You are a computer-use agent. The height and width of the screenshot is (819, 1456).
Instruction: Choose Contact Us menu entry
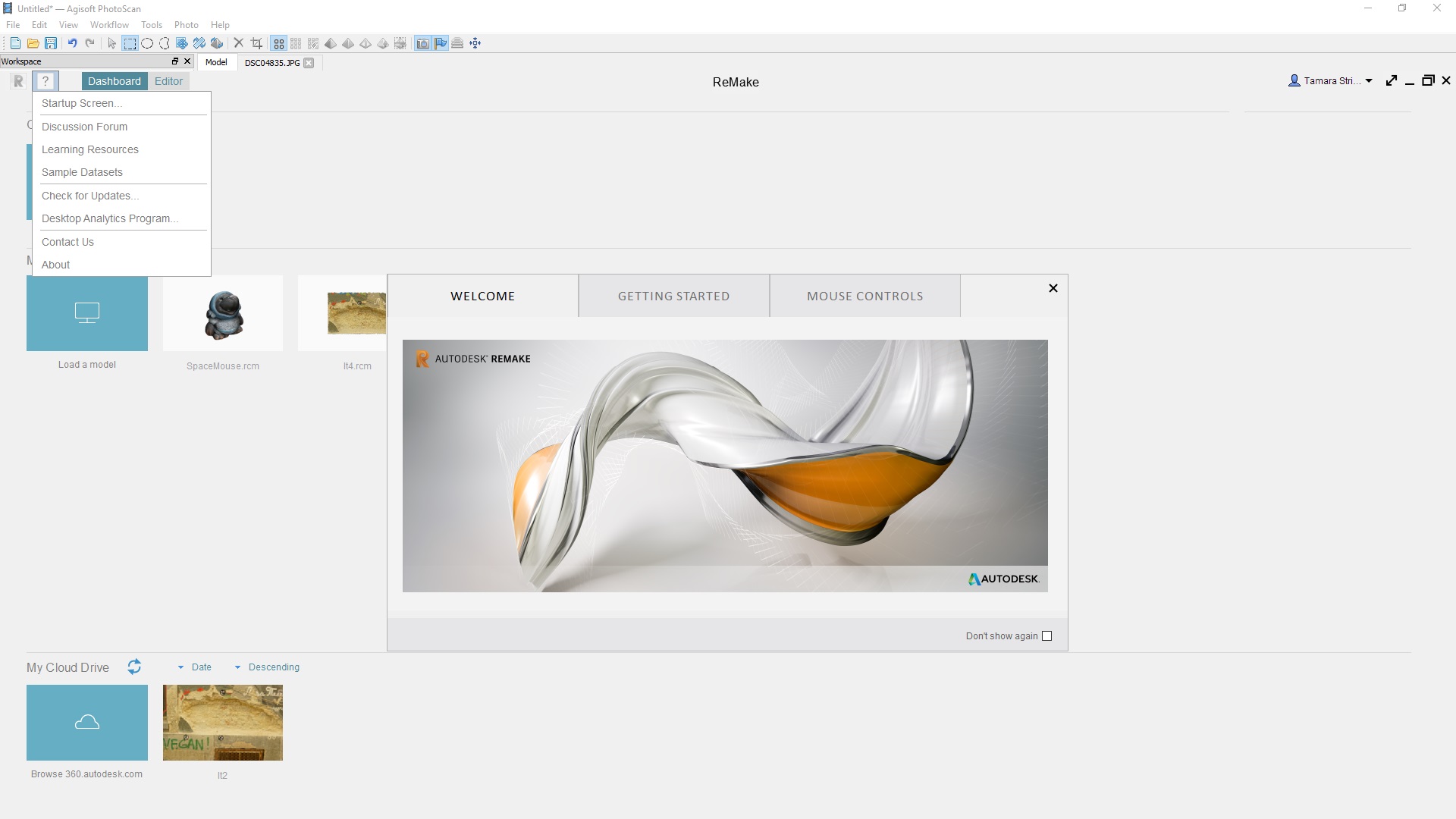(121, 242)
